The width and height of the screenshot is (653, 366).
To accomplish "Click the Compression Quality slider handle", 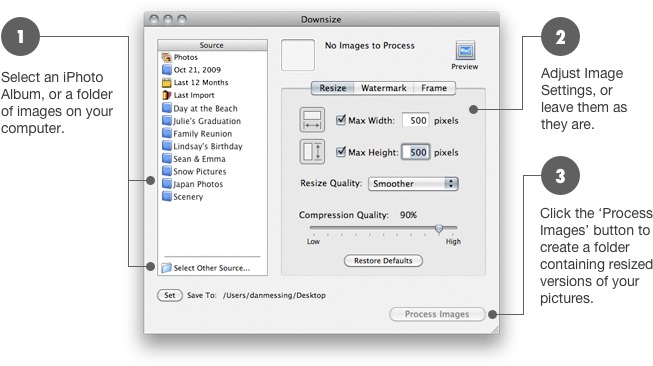I will 439,228.
